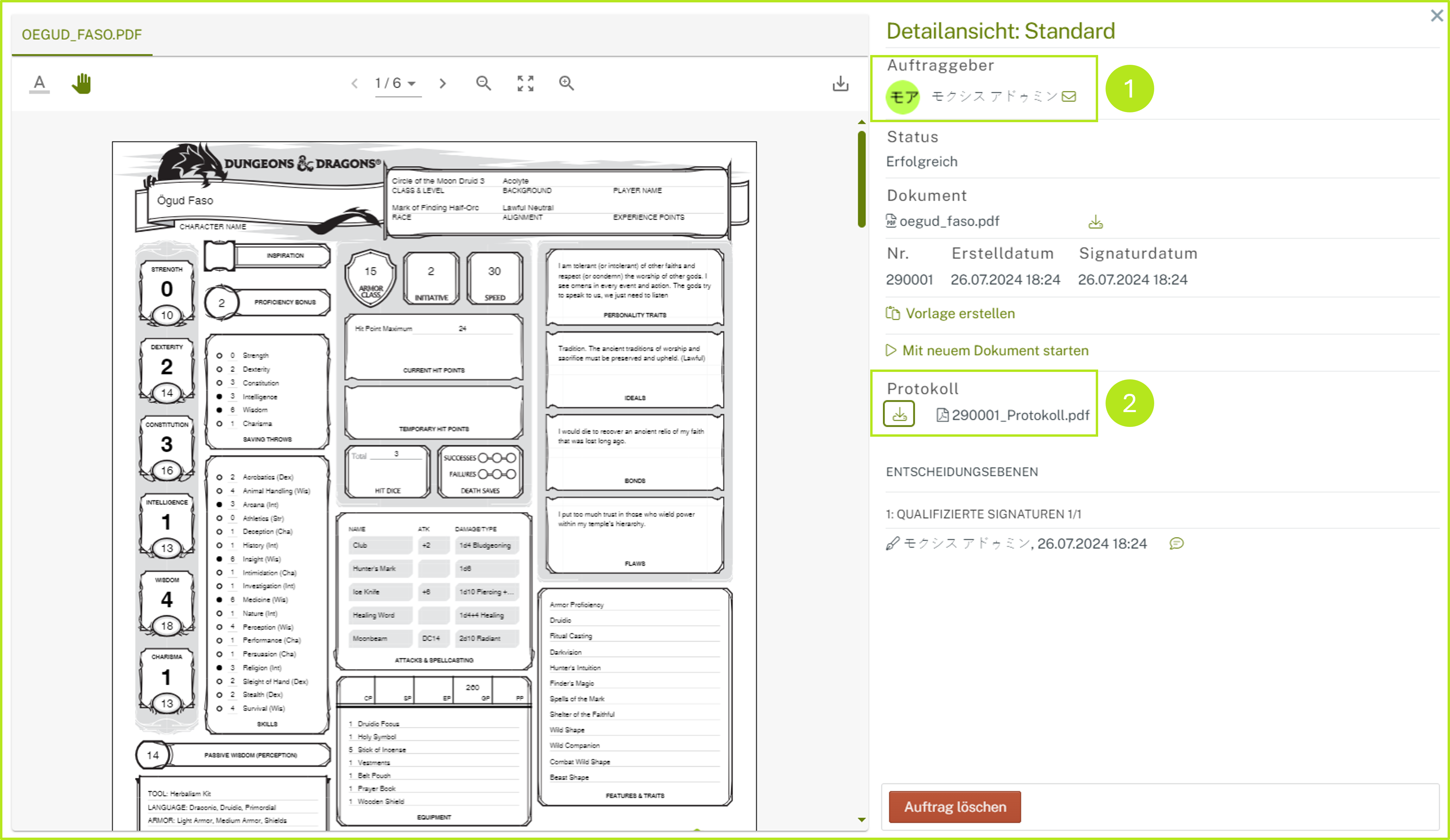Viewport: 1450px width, 840px height.
Task: Click Mit neuem Dokument starten
Action: (x=994, y=350)
